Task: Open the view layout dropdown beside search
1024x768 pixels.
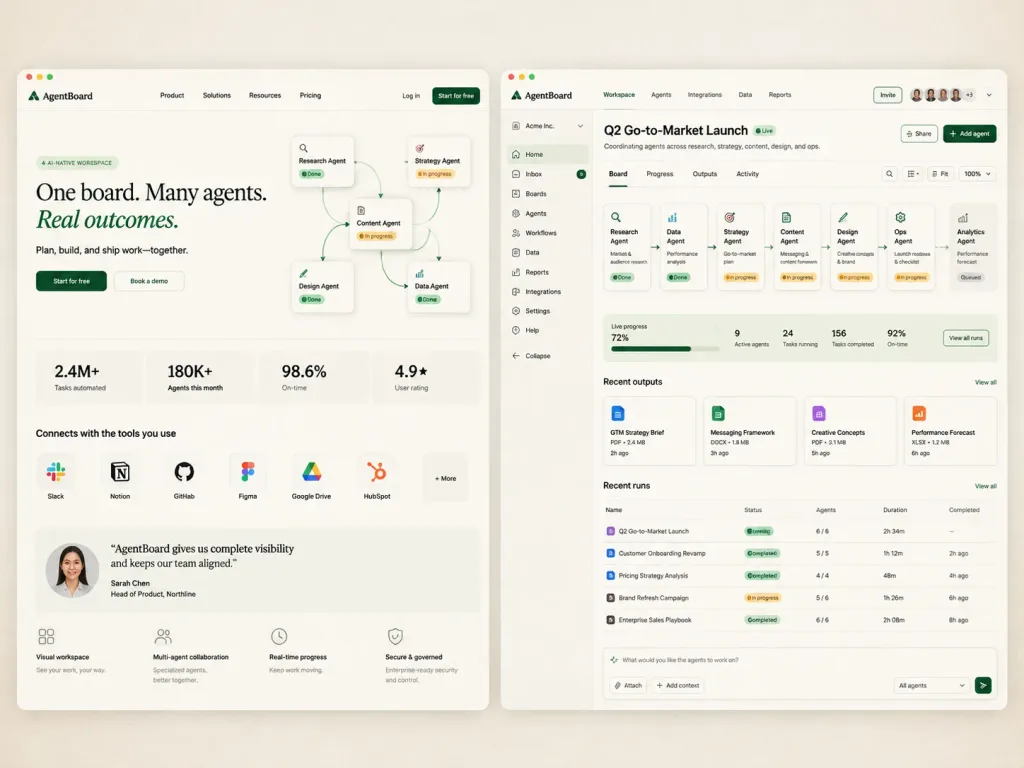Action: point(913,174)
